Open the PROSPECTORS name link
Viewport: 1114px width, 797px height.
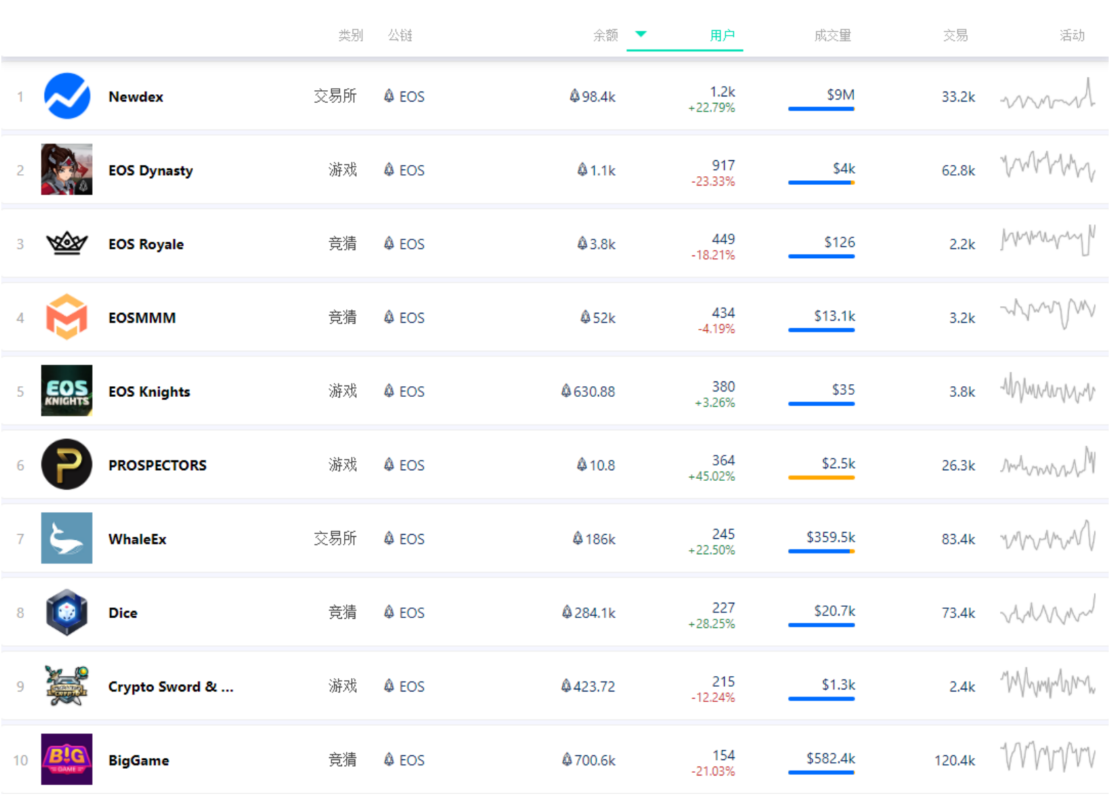(158, 465)
